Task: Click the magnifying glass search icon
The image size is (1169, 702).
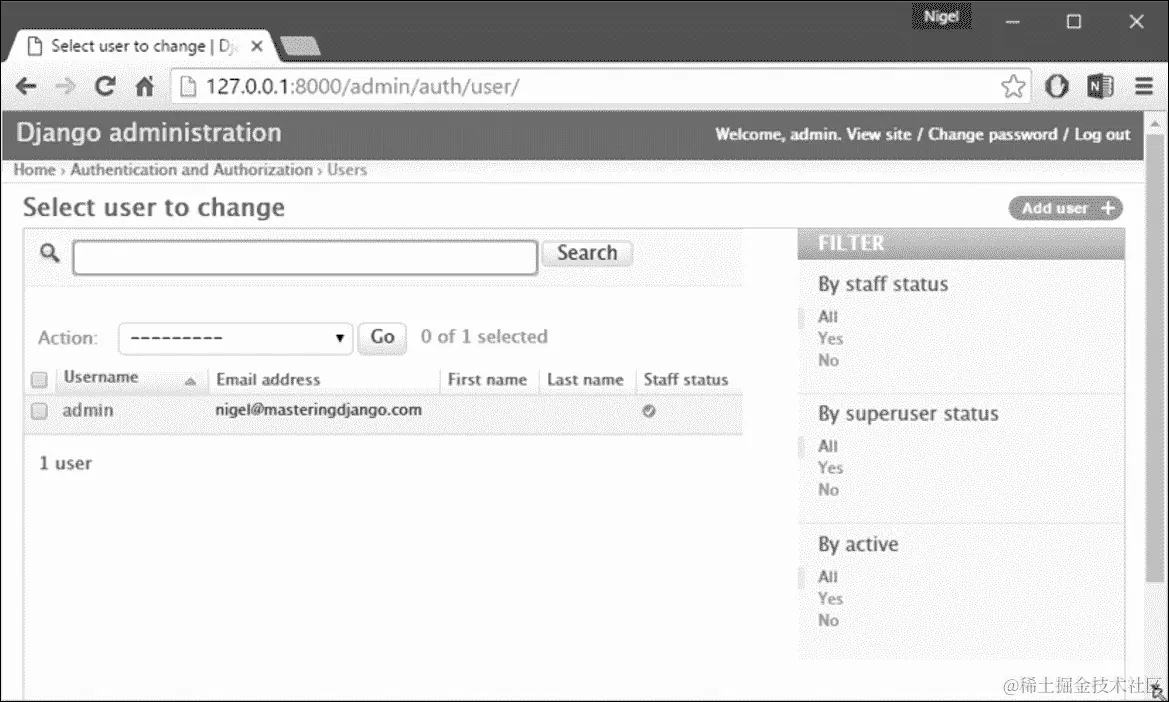Action: click(x=49, y=253)
